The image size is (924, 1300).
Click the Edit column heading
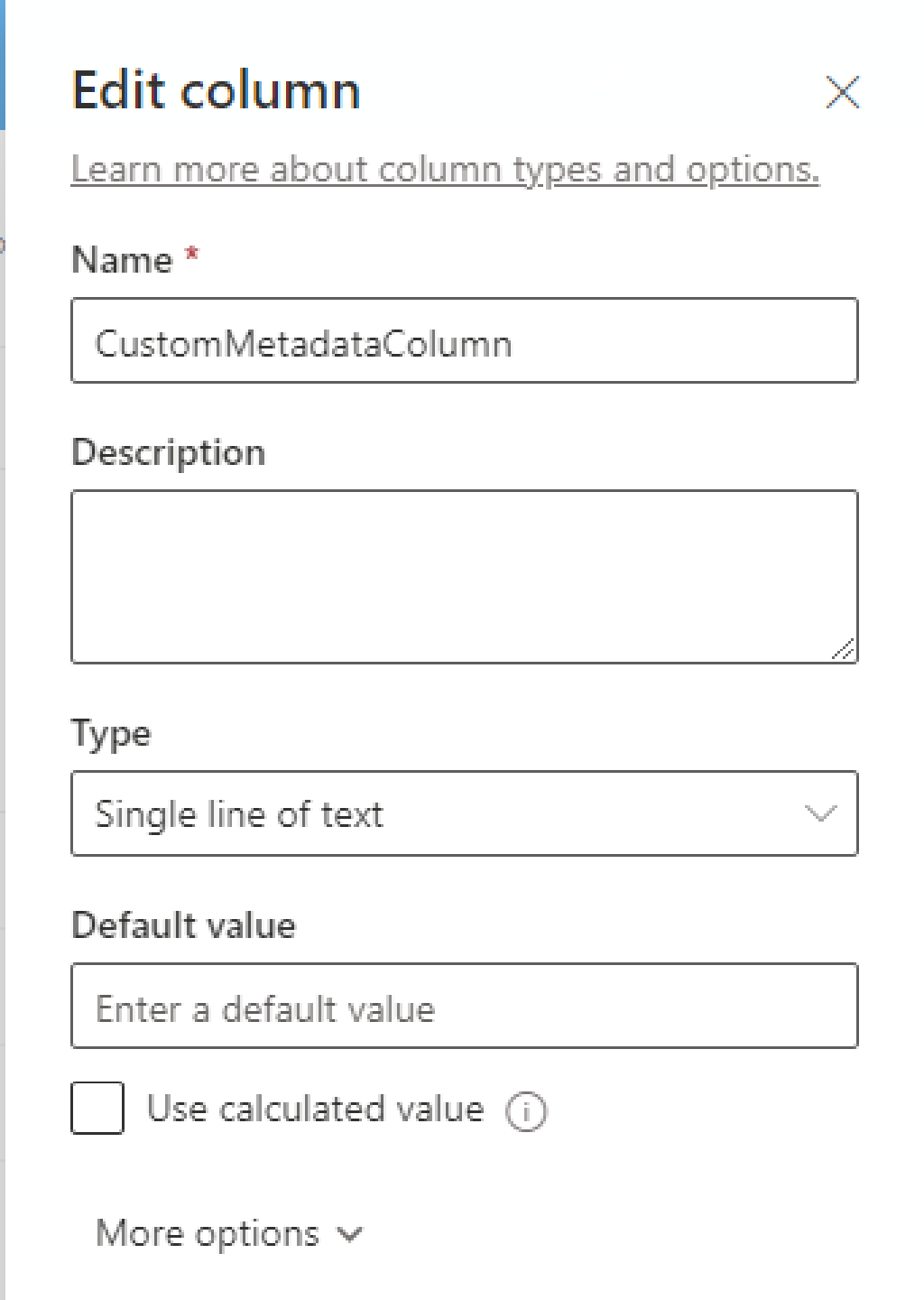point(216,89)
